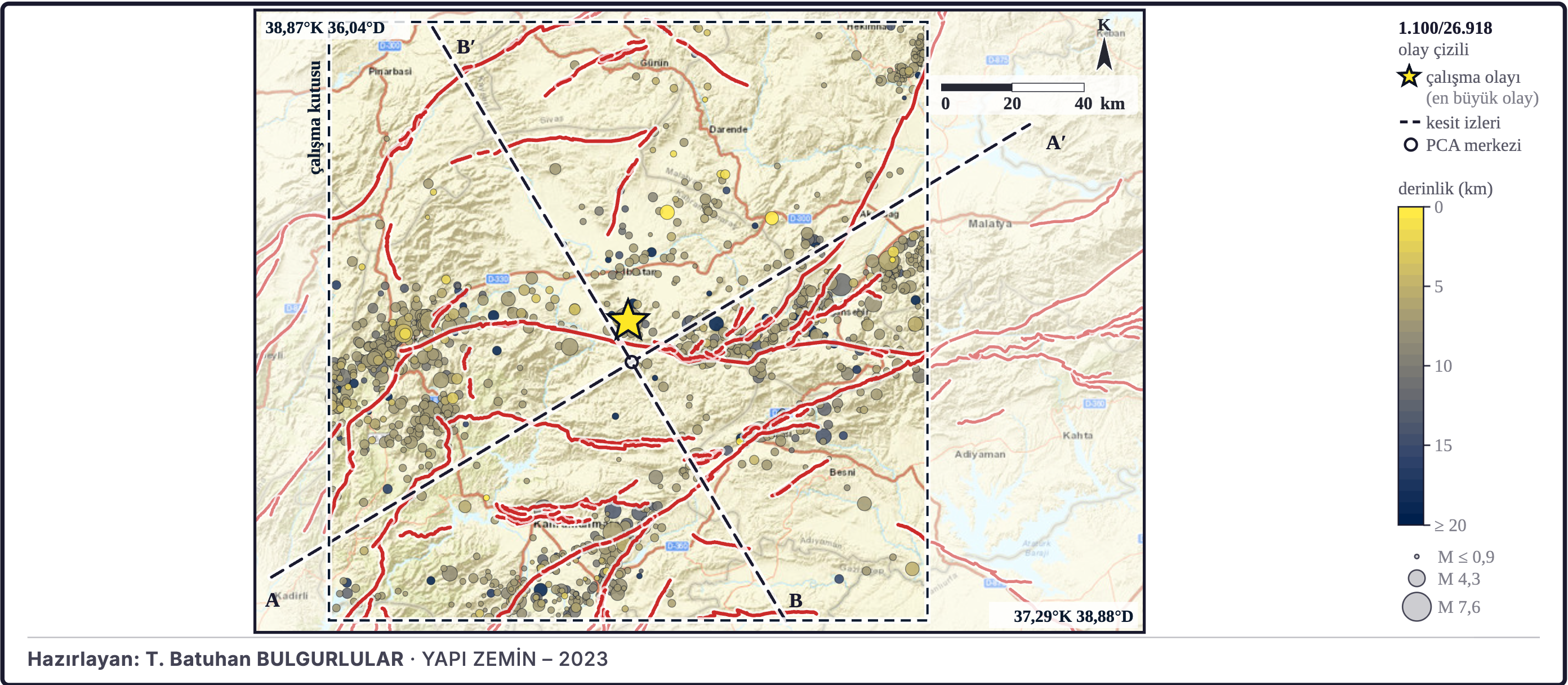Viewport: 1568px width, 685px height.
Task: Click the M ≤ 0,9 small circle legend
Action: pos(1416,557)
